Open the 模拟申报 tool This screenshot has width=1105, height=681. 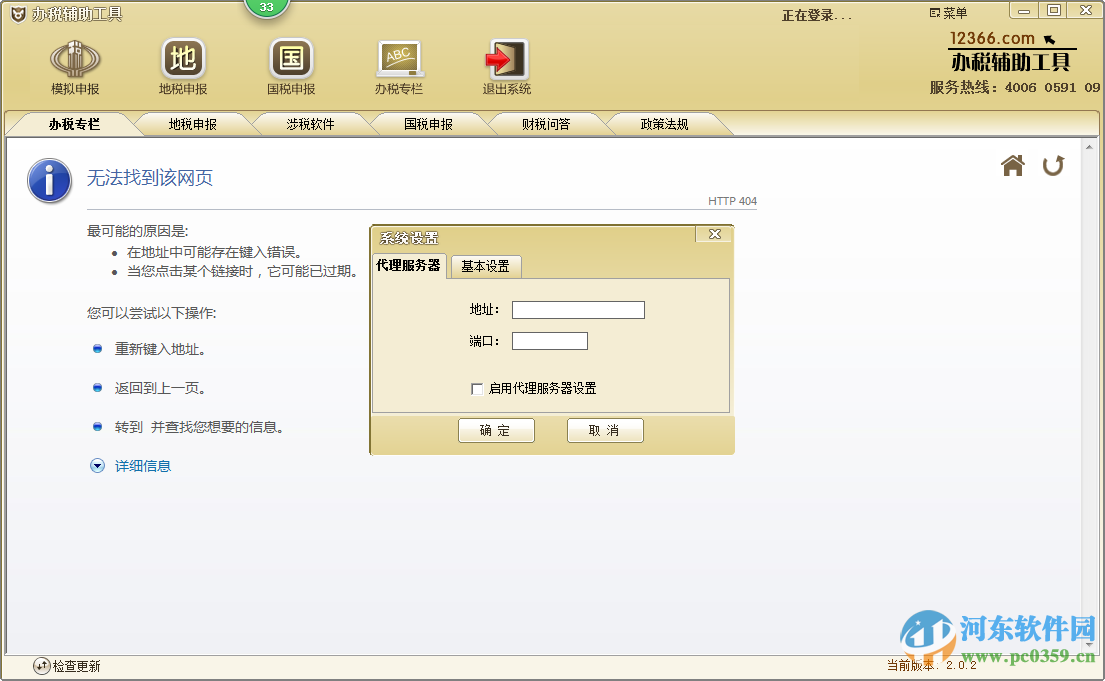(74, 66)
